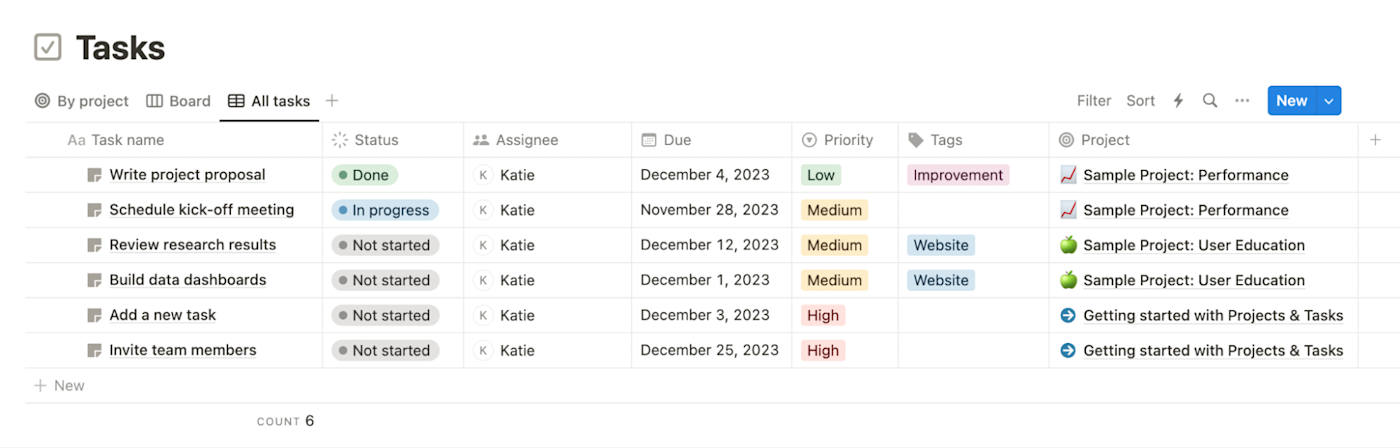This screenshot has width=1400, height=448.
Task: Click the In progress status tag
Action: 385,210
